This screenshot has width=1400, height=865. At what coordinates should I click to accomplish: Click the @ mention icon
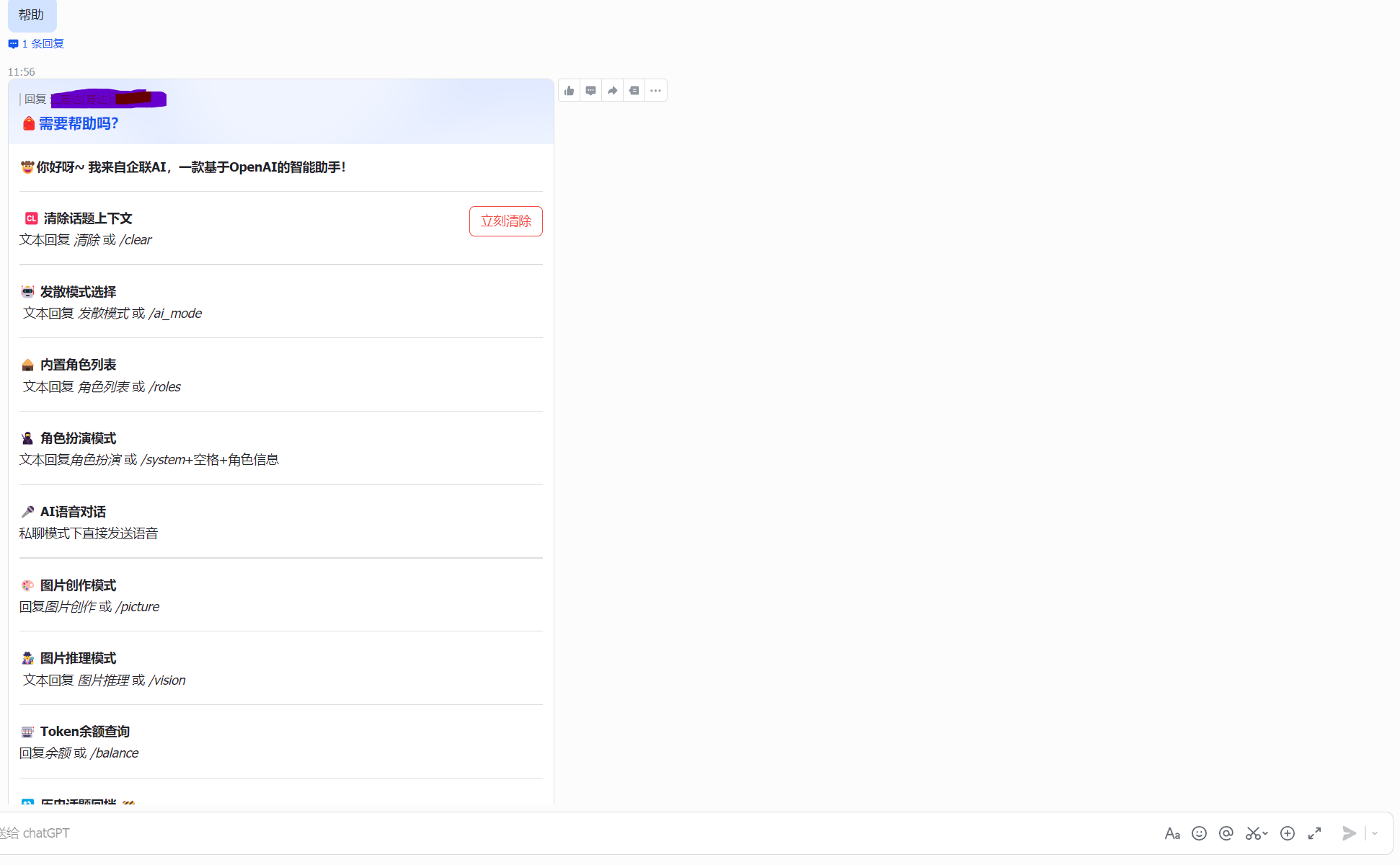tap(1226, 833)
